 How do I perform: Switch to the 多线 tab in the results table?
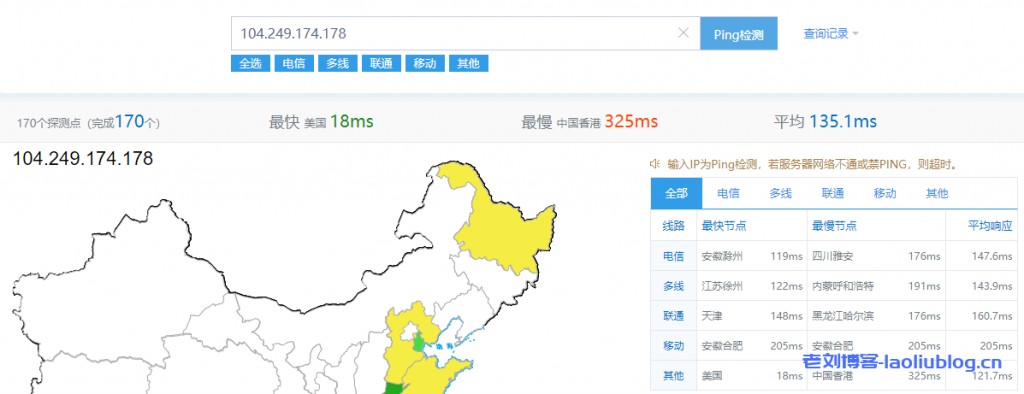click(x=780, y=193)
